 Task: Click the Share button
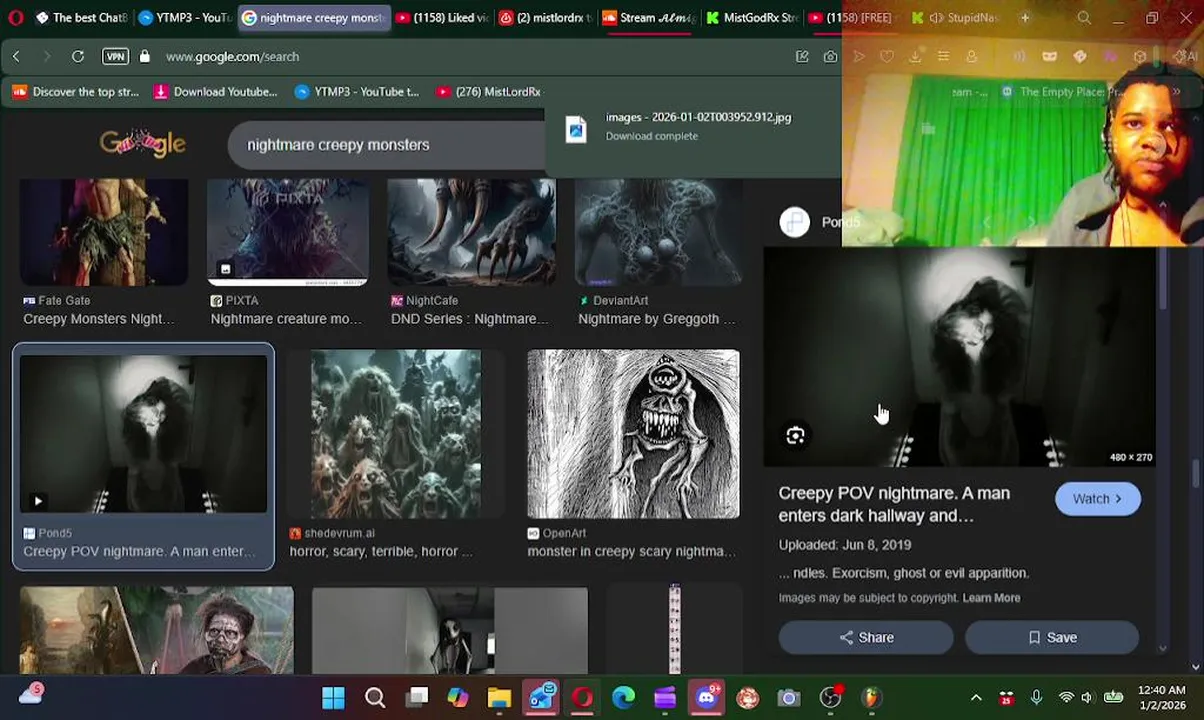point(866,637)
